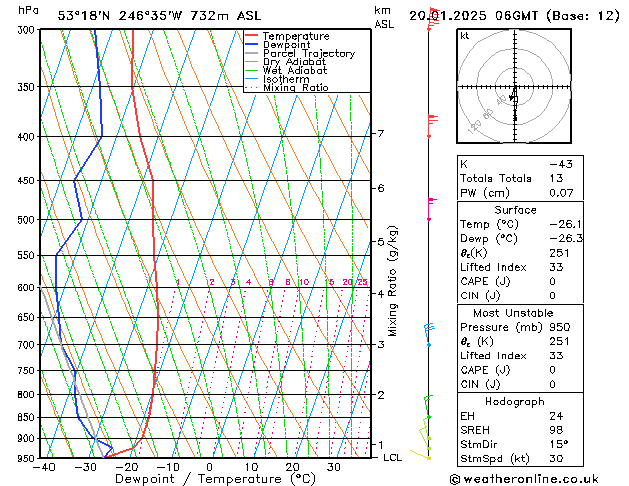
Task: Click the Parcel Trajectory legend entry
Action: (308, 54)
